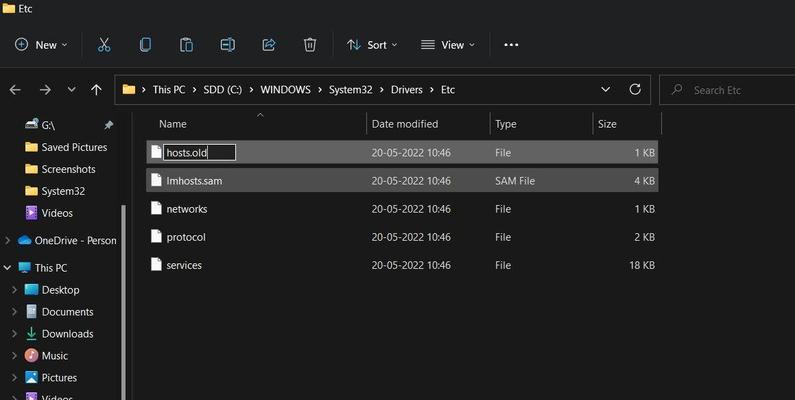The width and height of the screenshot is (795, 400).
Task: Click the hosts.old file icon
Action: point(156,152)
